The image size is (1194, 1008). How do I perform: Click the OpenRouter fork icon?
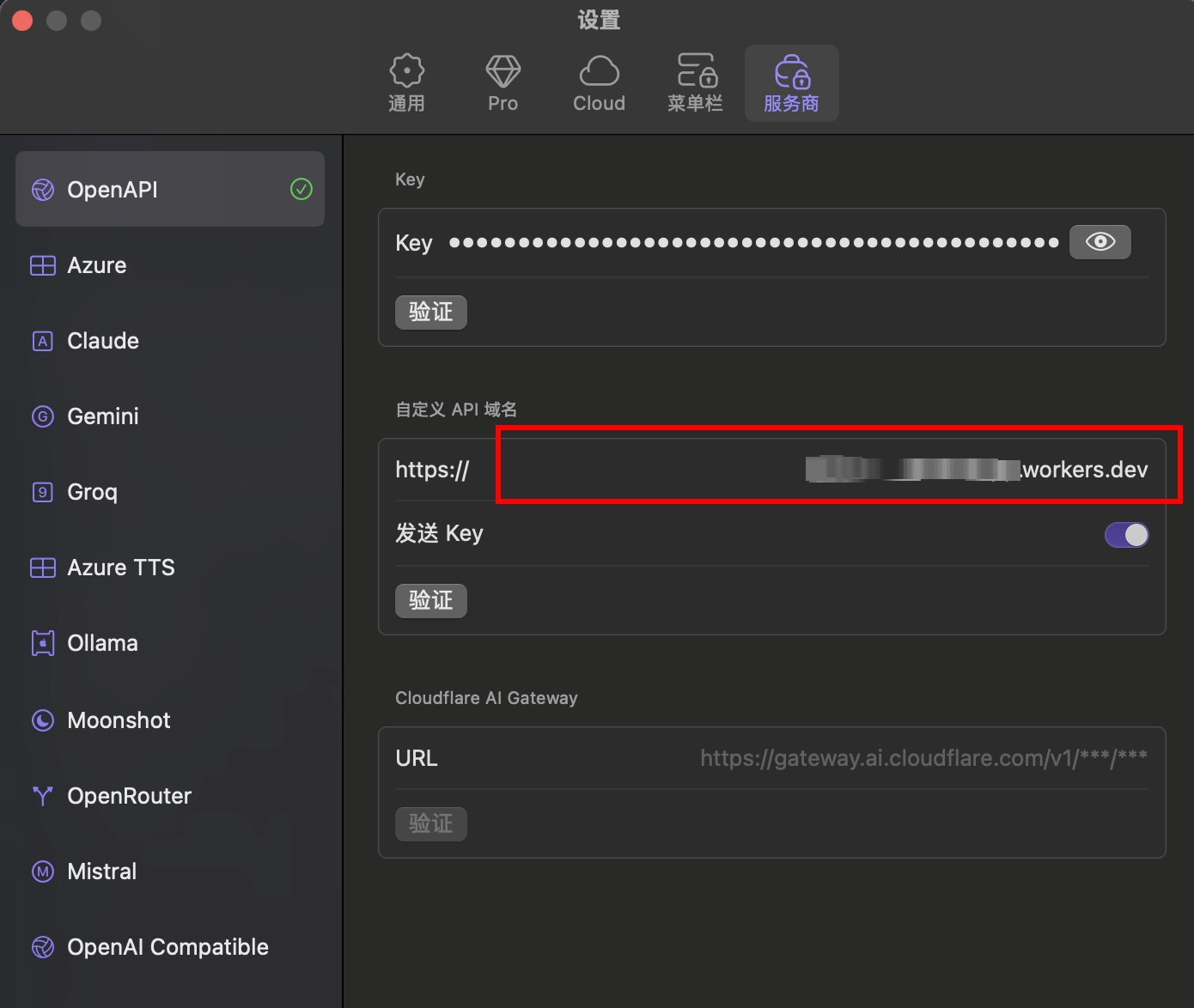click(43, 796)
